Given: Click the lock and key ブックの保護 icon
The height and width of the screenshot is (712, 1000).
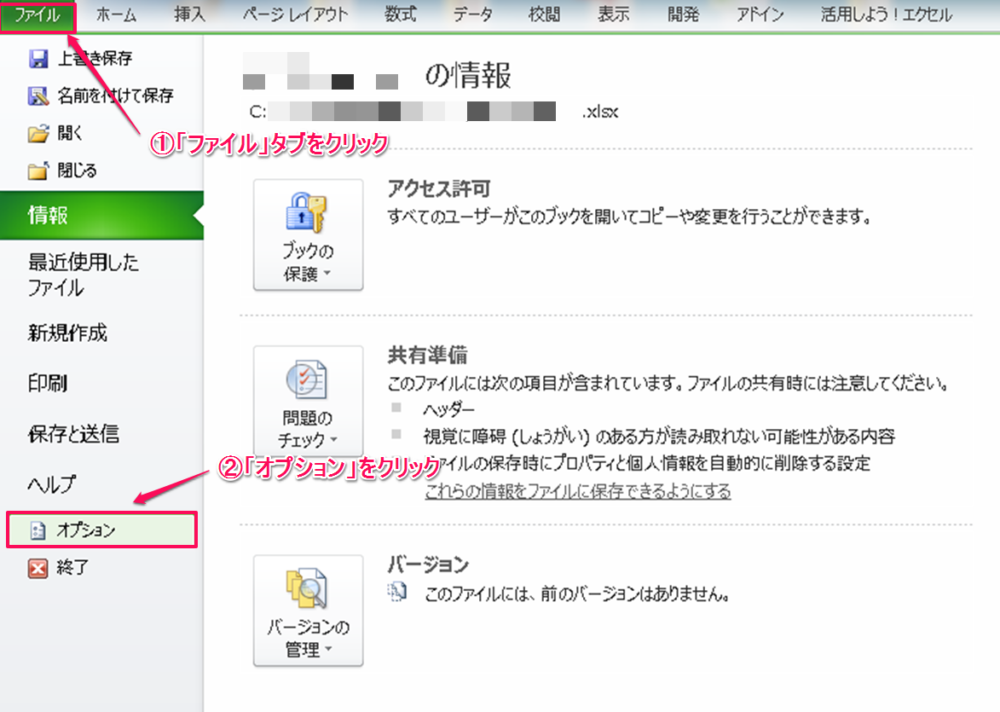Looking at the screenshot, I should pyautogui.click(x=308, y=212).
